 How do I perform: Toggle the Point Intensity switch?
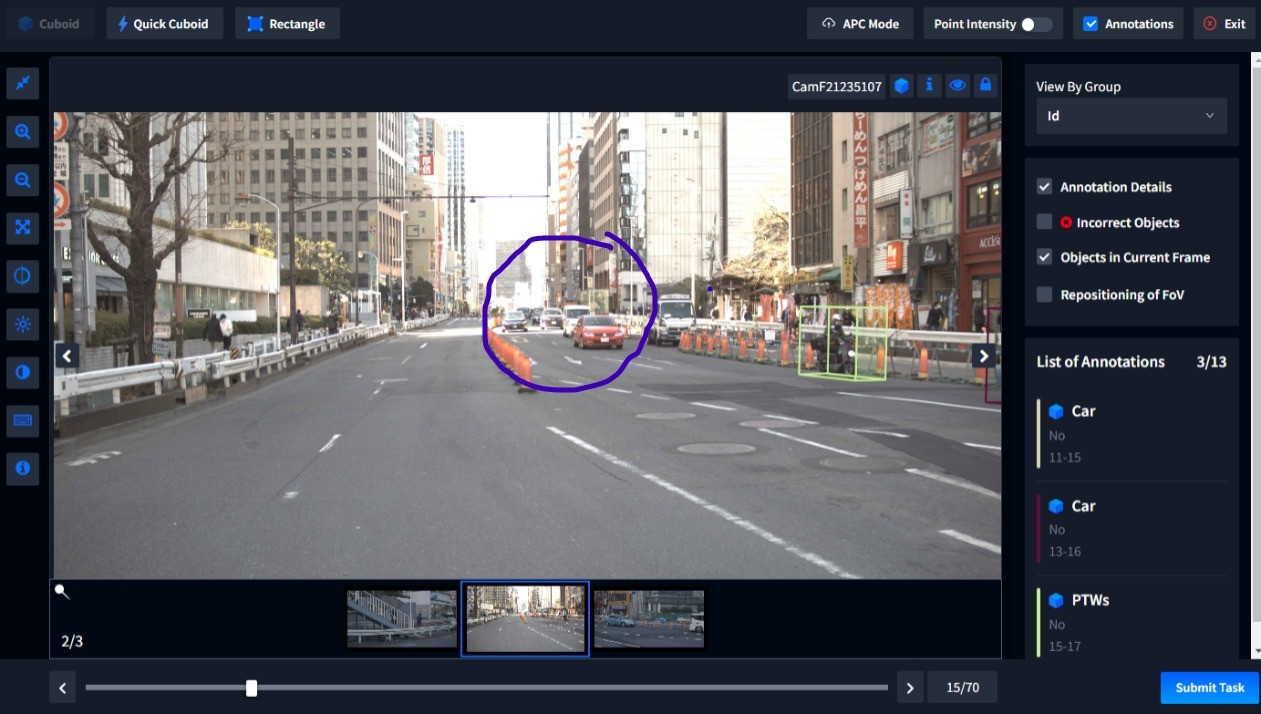[1036, 24]
